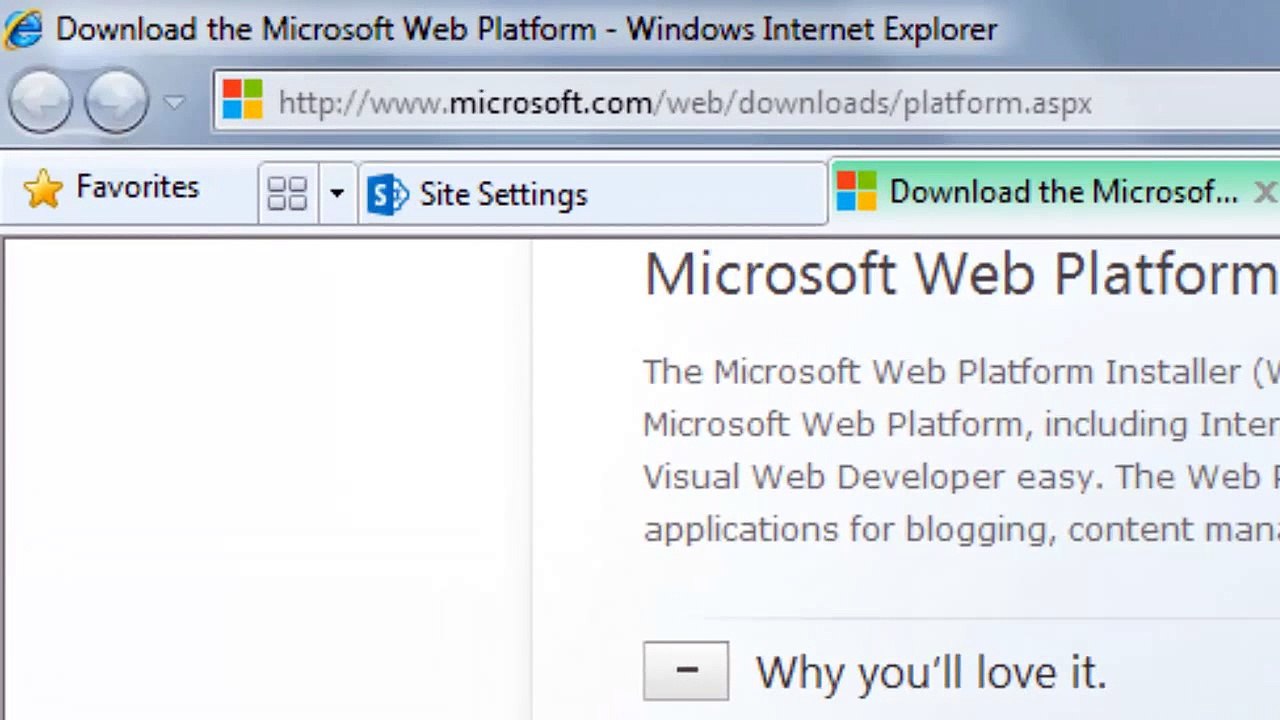The image size is (1280, 720).
Task: Go back with the Back arrow button
Action: [x=40, y=101]
